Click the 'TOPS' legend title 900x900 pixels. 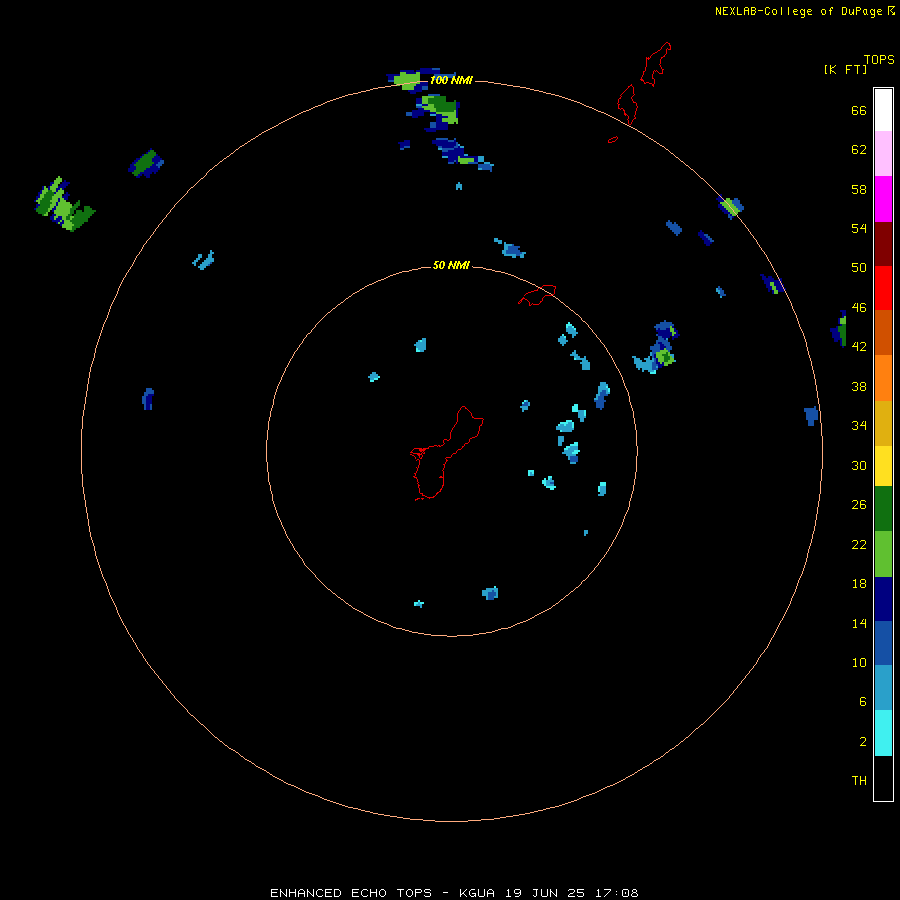click(x=879, y=59)
